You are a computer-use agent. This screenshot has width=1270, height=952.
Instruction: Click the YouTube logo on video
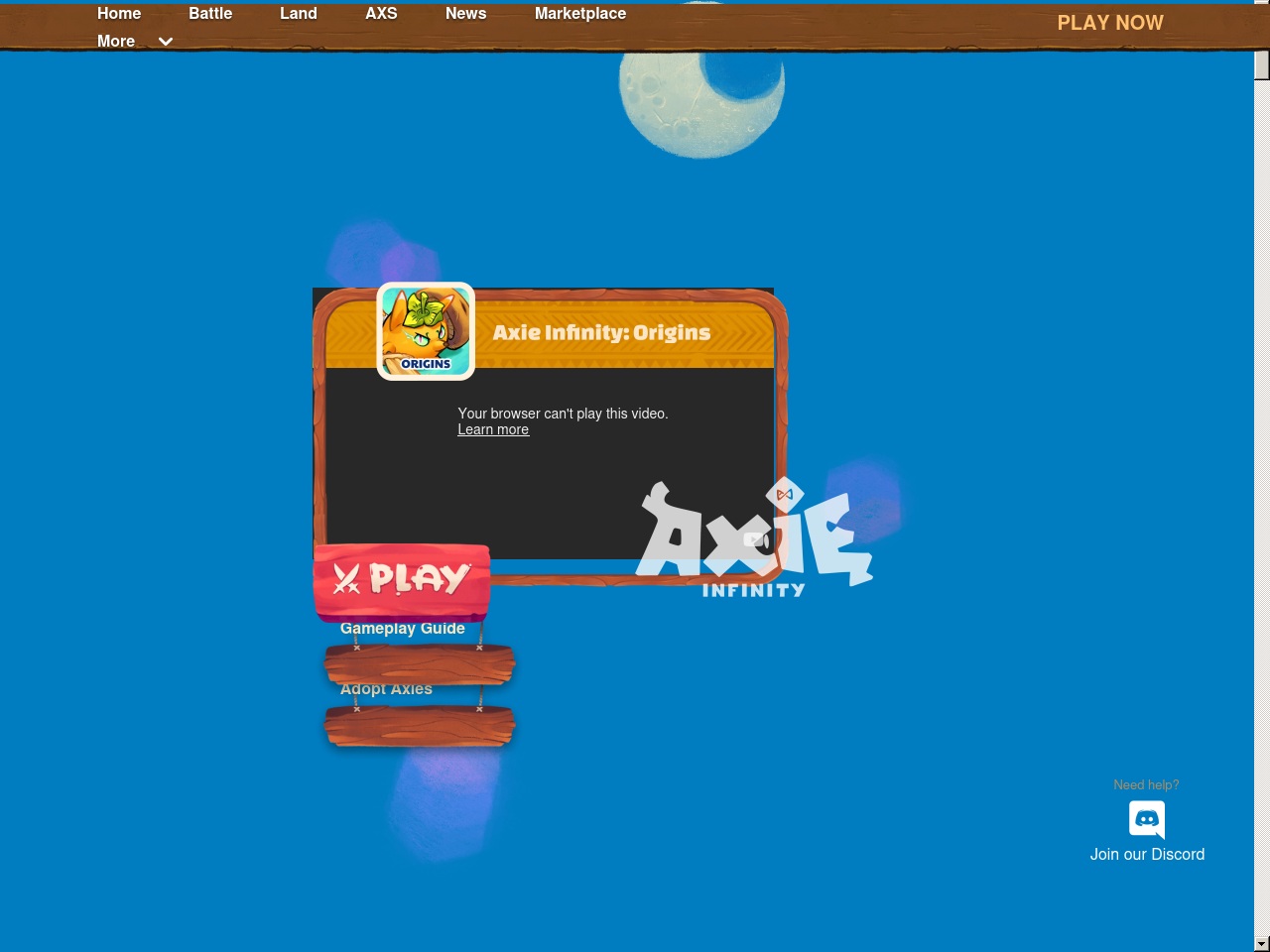pyautogui.click(x=757, y=540)
